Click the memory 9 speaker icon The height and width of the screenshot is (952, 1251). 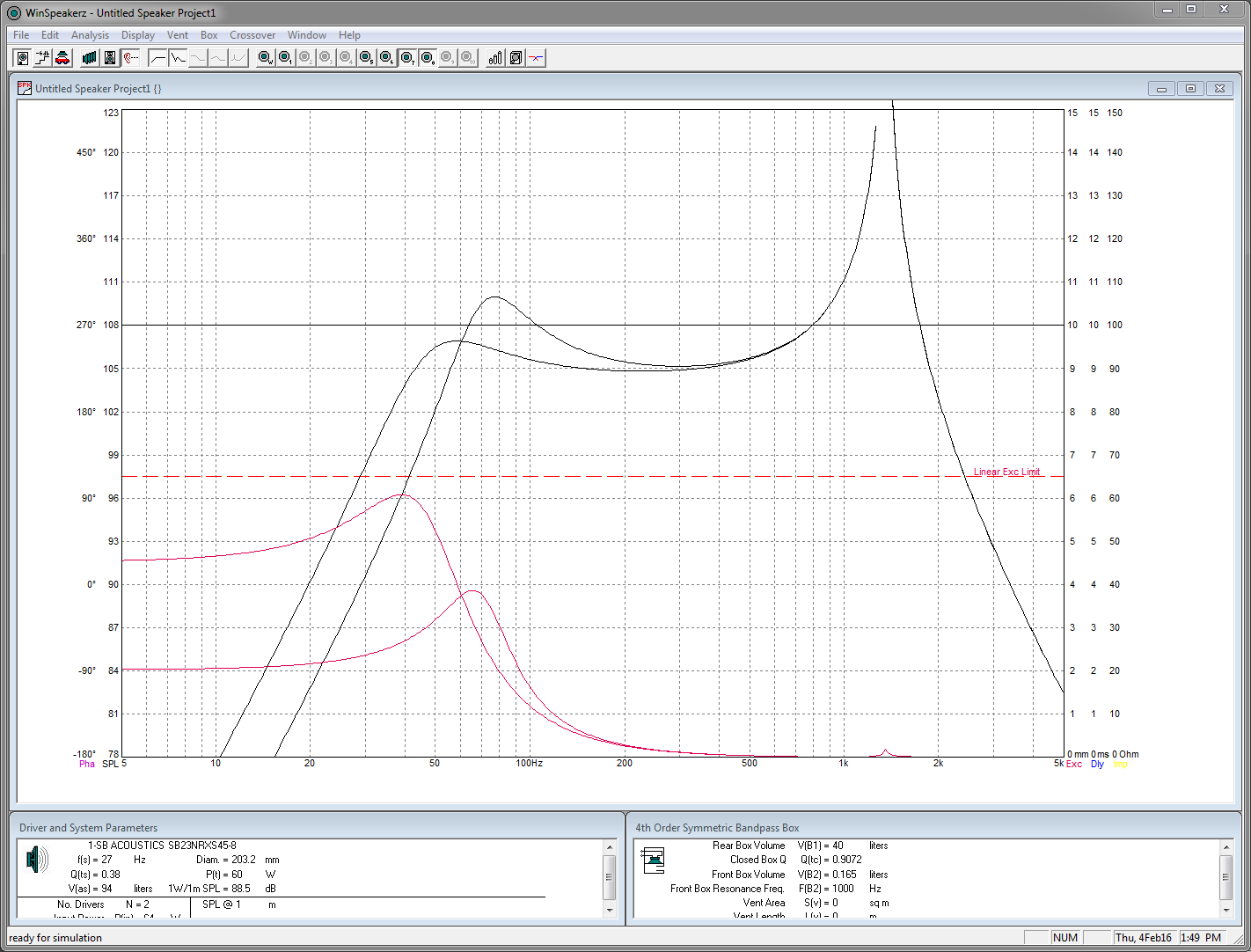click(x=448, y=58)
